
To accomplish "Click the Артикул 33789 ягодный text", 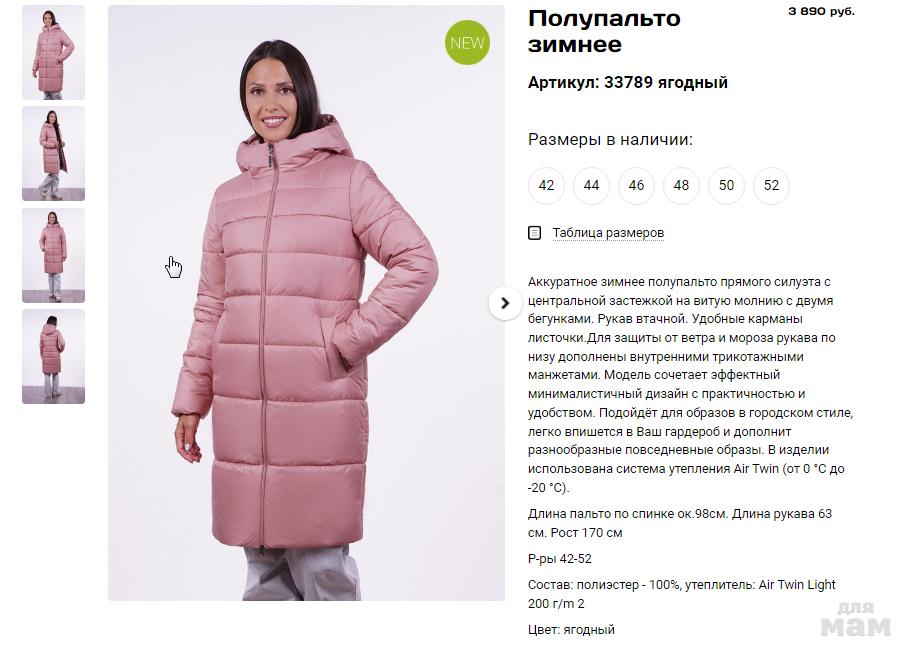I will 627,83.
